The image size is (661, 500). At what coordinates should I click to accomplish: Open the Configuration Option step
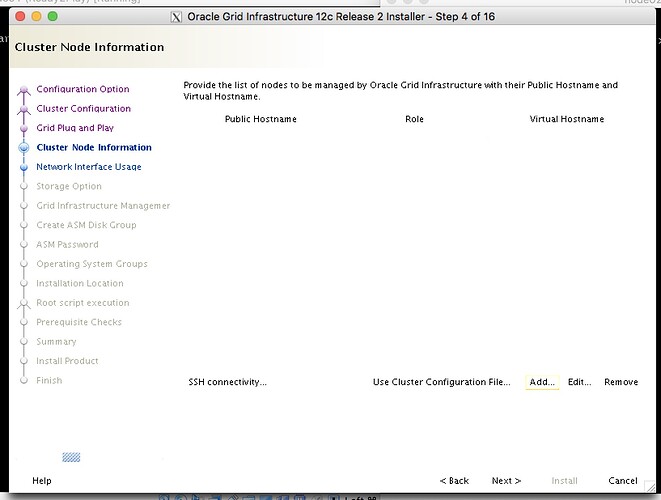82,90
